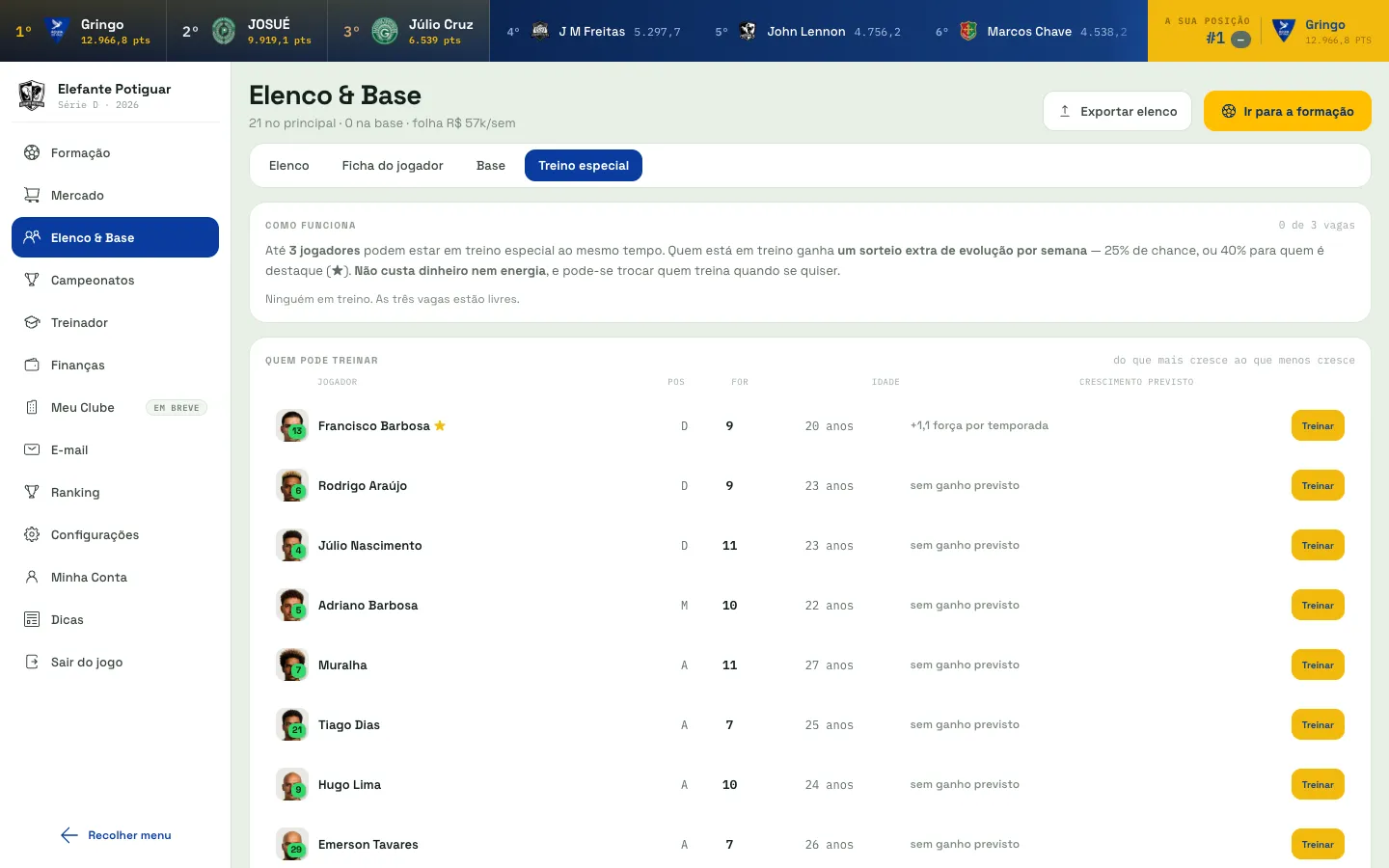Viewport: 1389px width, 868px height.
Task: Click the Mercado cart icon
Action: pyautogui.click(x=32, y=195)
